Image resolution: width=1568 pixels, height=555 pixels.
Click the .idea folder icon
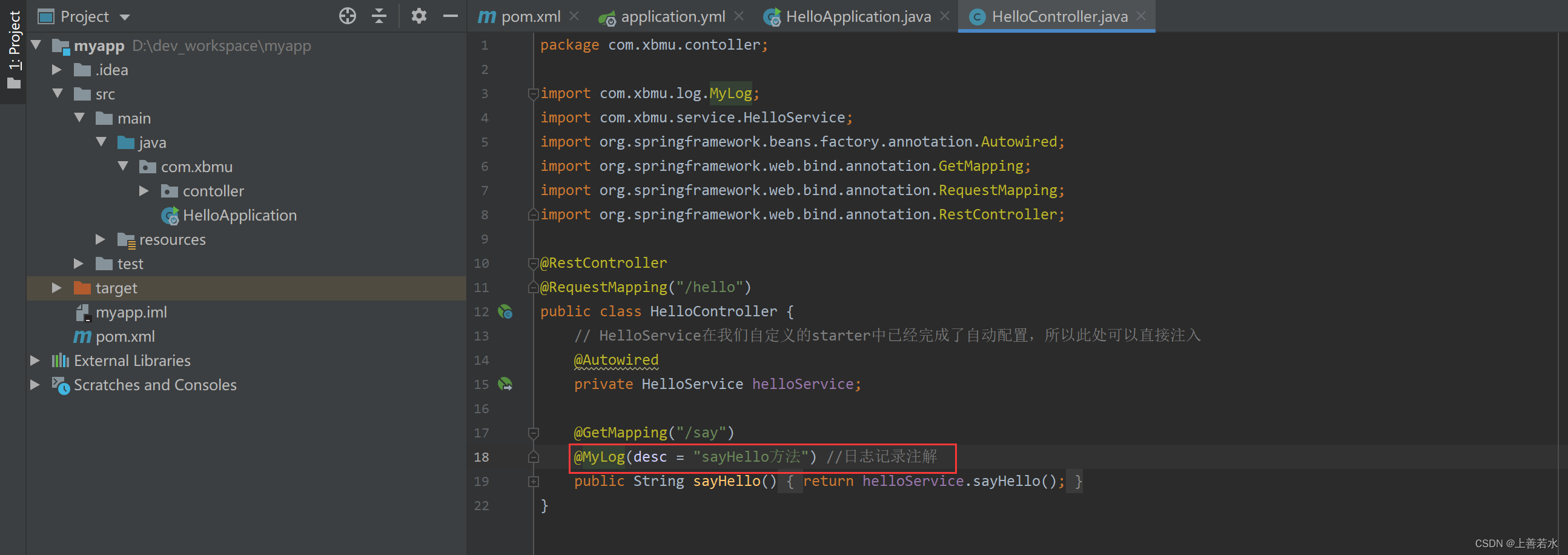pos(82,70)
